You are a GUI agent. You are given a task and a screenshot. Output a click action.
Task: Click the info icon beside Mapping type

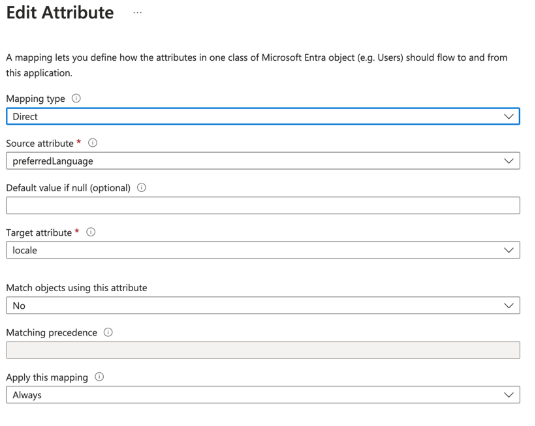coord(76,99)
